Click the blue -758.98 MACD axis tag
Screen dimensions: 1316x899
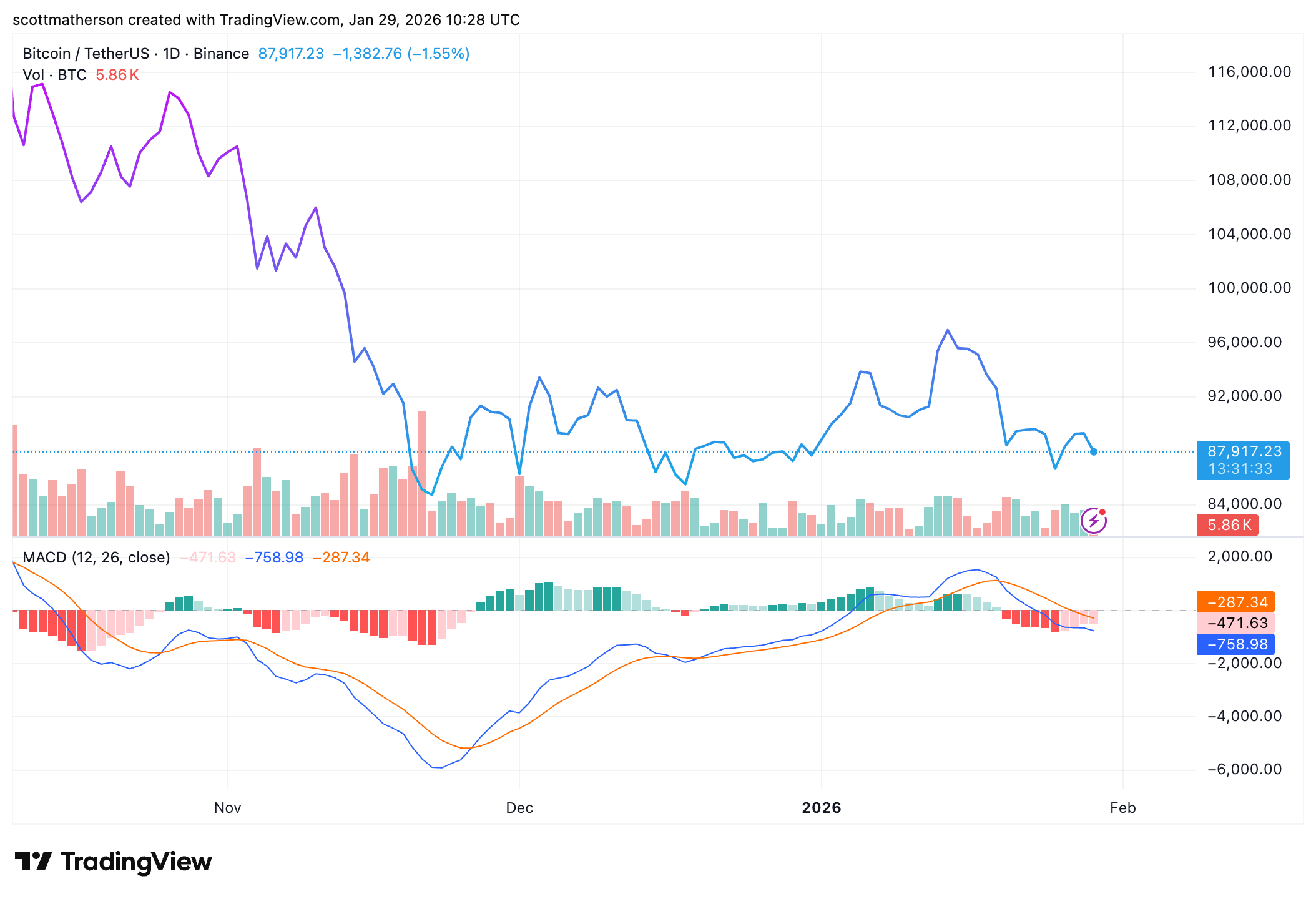click(1235, 644)
